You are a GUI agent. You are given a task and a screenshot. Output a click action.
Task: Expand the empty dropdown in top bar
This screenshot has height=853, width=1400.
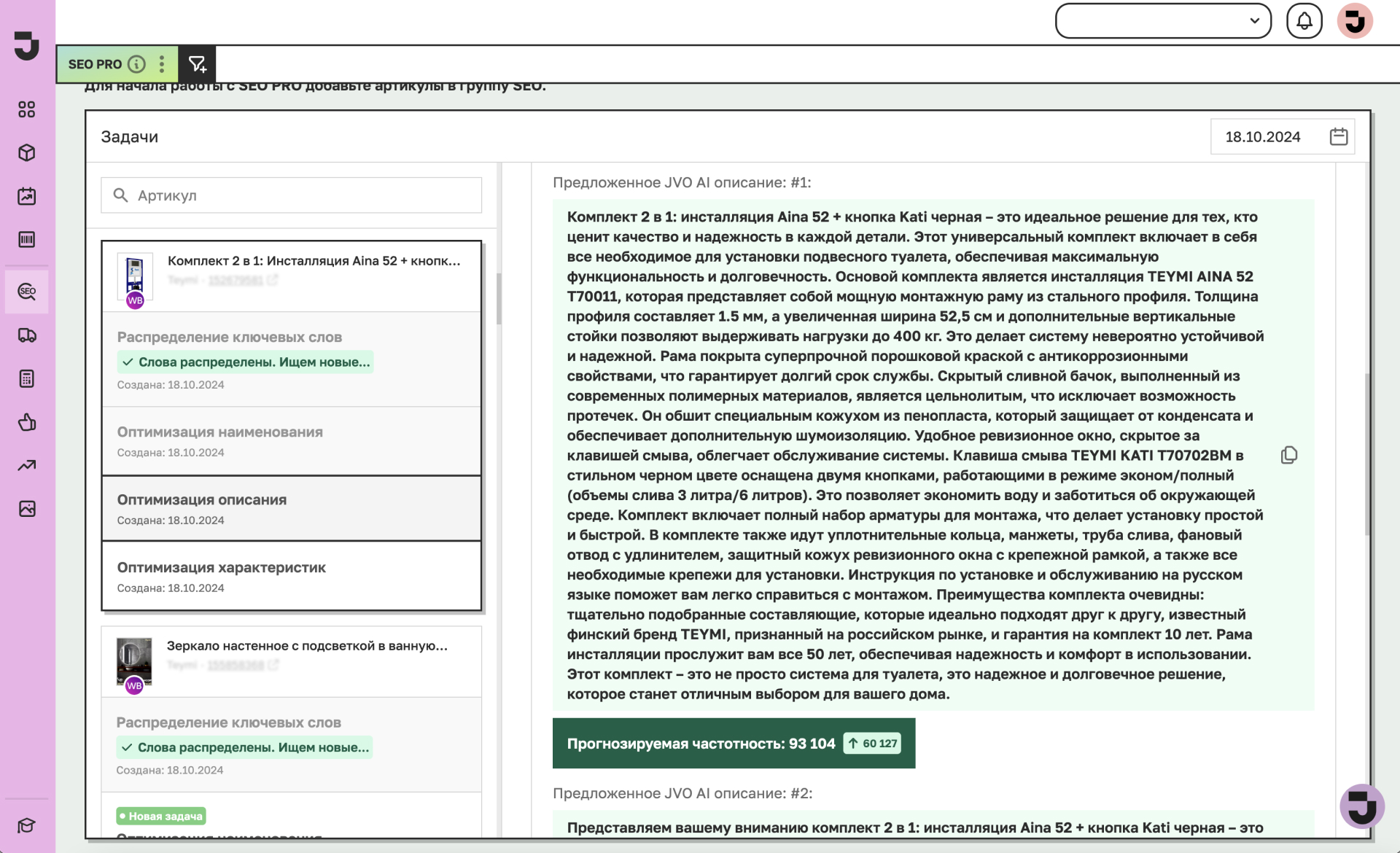pyautogui.click(x=1162, y=20)
